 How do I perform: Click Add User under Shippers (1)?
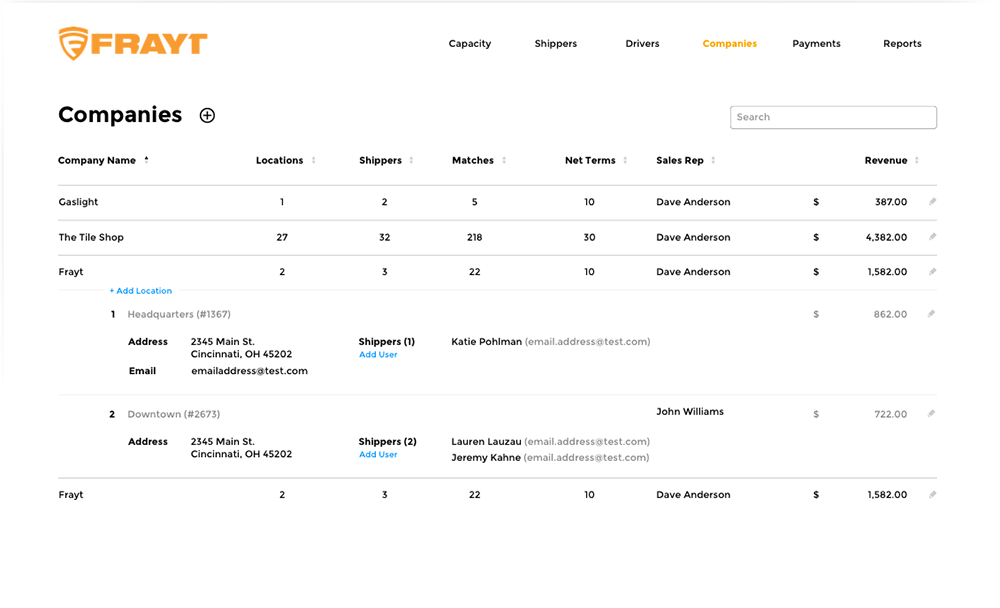click(378, 355)
